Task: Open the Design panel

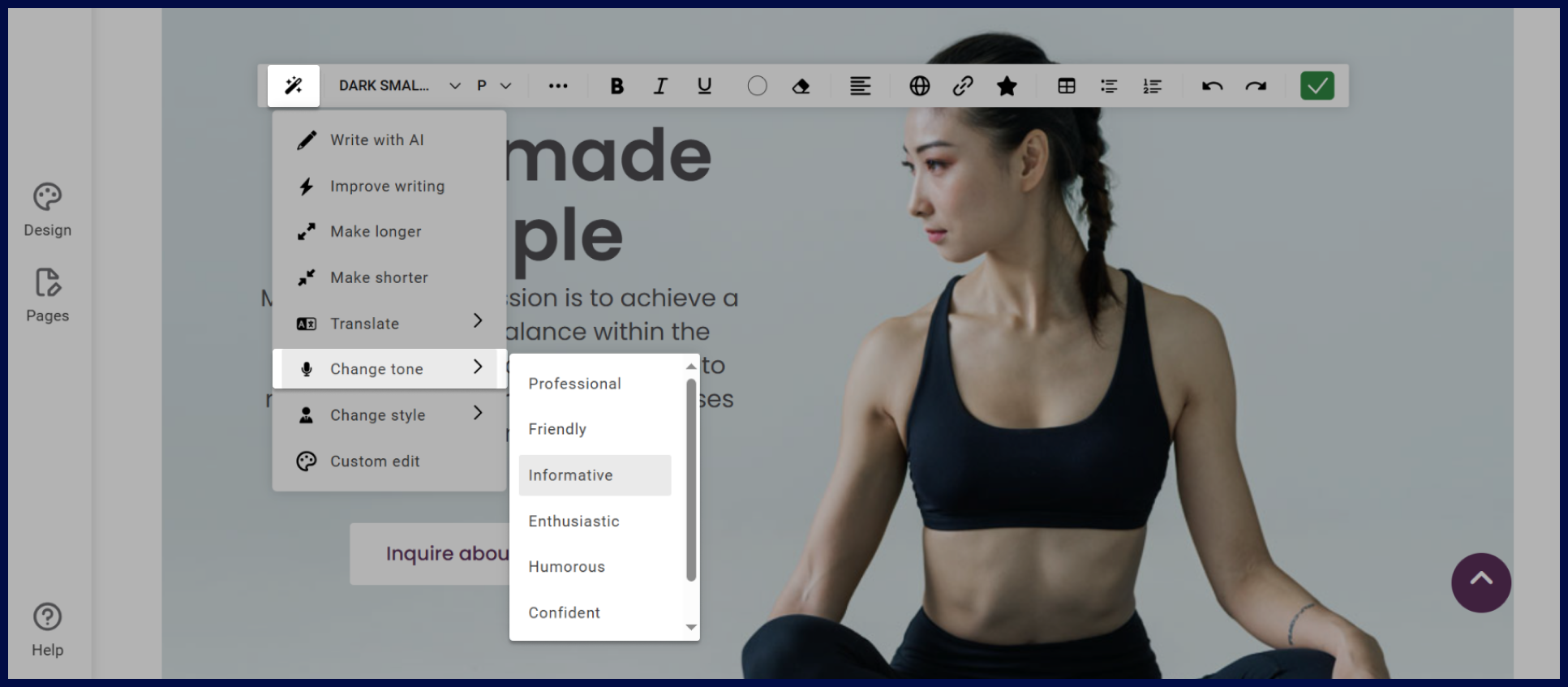Action: (x=47, y=209)
